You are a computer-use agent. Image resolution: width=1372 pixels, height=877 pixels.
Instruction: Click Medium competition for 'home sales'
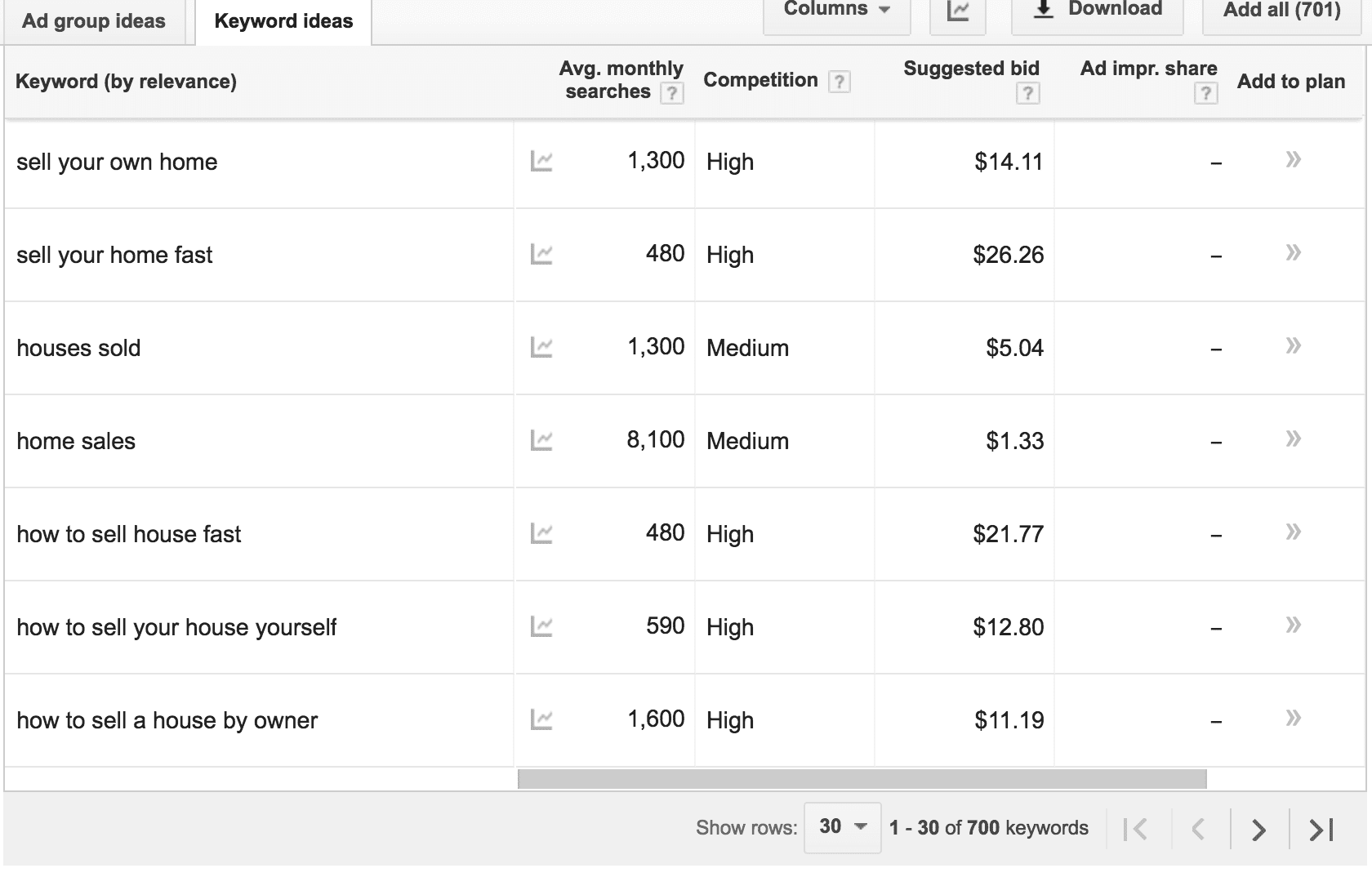[x=747, y=441]
